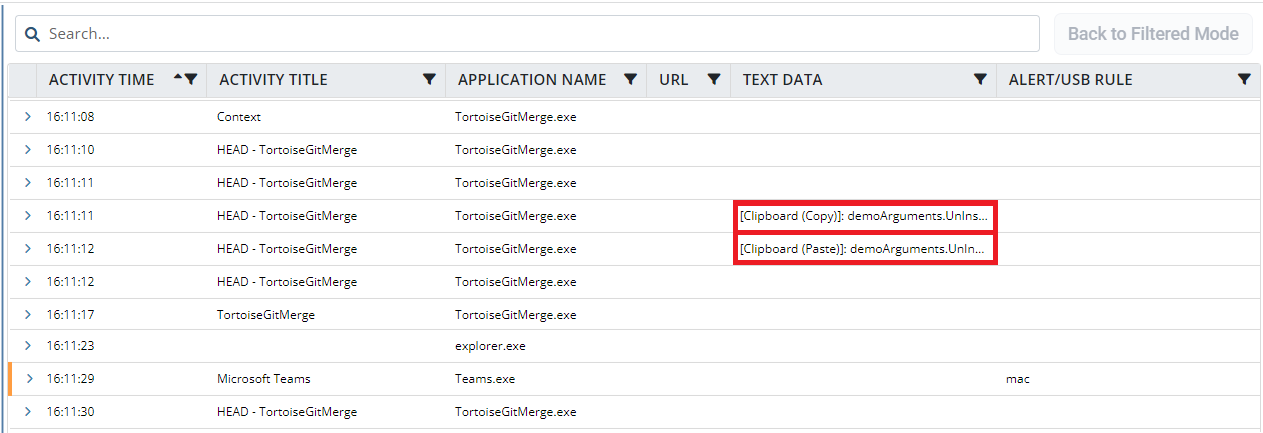The width and height of the screenshot is (1263, 433).
Task: Open the Text Data filter icon
Action: (x=981, y=80)
